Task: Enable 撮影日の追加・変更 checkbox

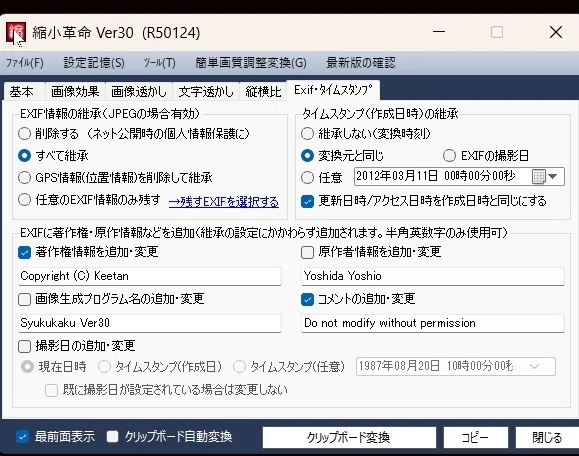Action: tap(24, 346)
